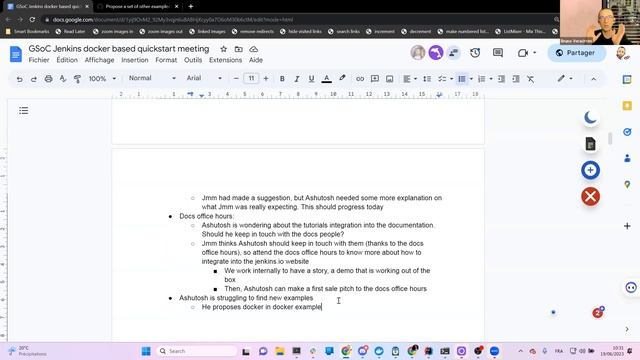Open text color picker letter A
The height and width of the screenshot is (360, 640).
(x=326, y=79)
